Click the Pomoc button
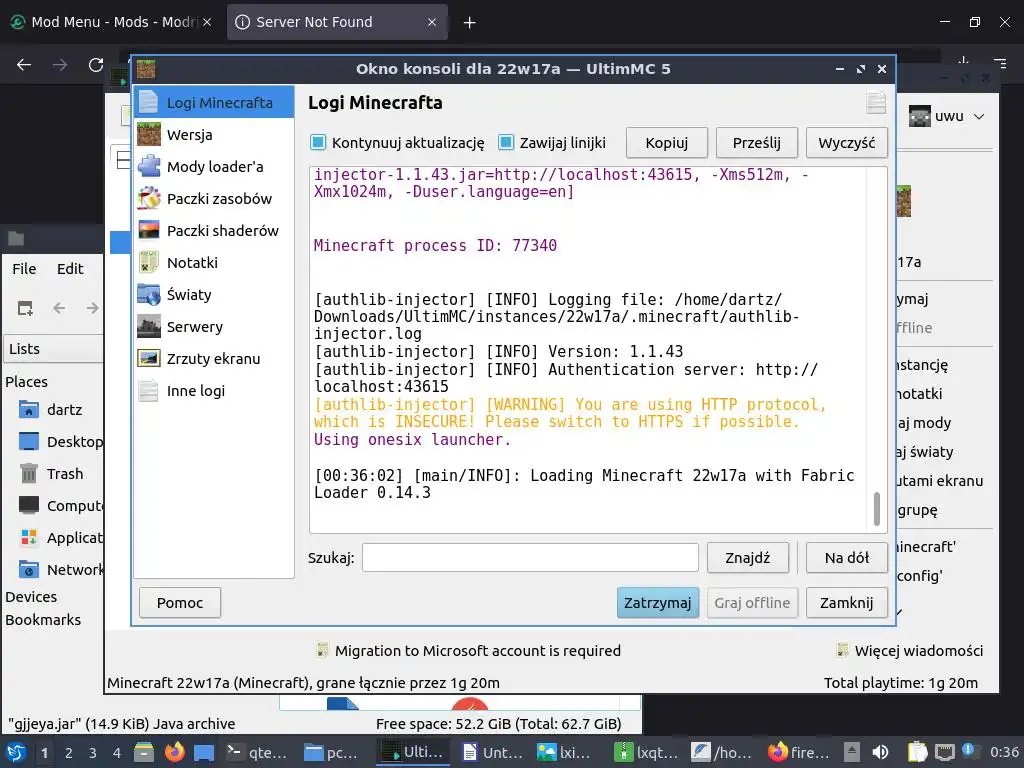1024x768 pixels. 180,603
